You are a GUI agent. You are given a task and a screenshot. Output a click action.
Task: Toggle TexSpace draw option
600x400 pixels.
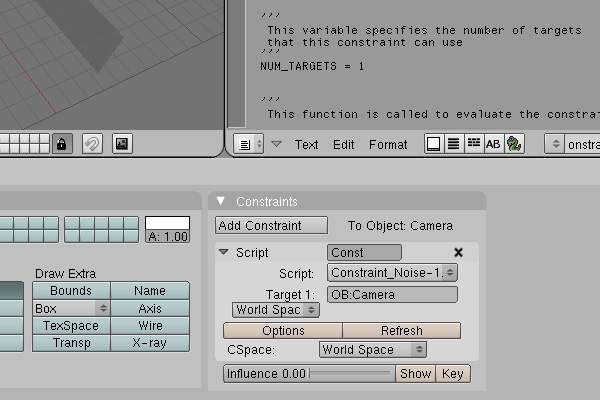[x=71, y=325]
